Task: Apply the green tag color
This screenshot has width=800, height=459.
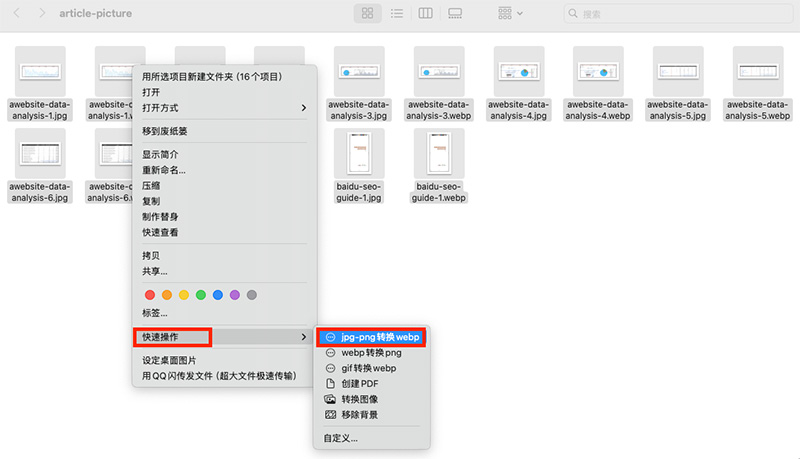Action: [x=201, y=295]
